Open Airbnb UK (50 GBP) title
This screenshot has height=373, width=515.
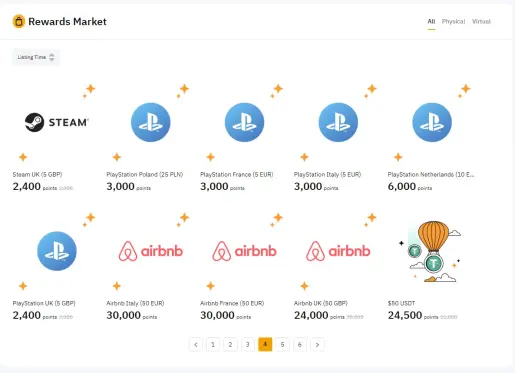[321, 303]
